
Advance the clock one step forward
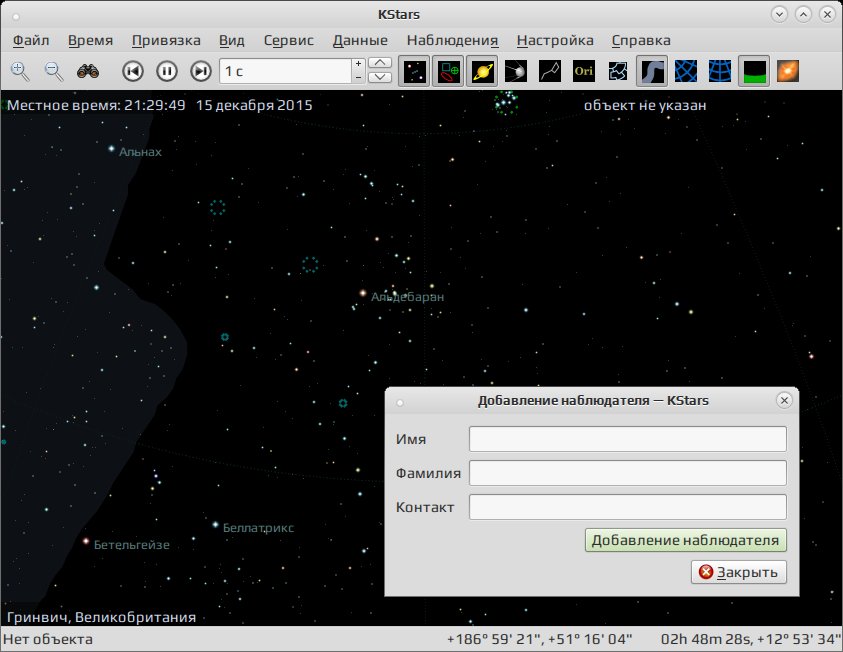click(201, 71)
